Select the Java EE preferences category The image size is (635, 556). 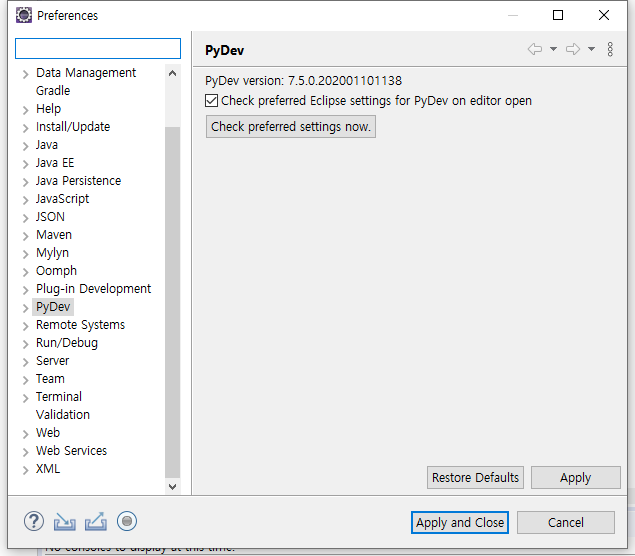coord(55,163)
